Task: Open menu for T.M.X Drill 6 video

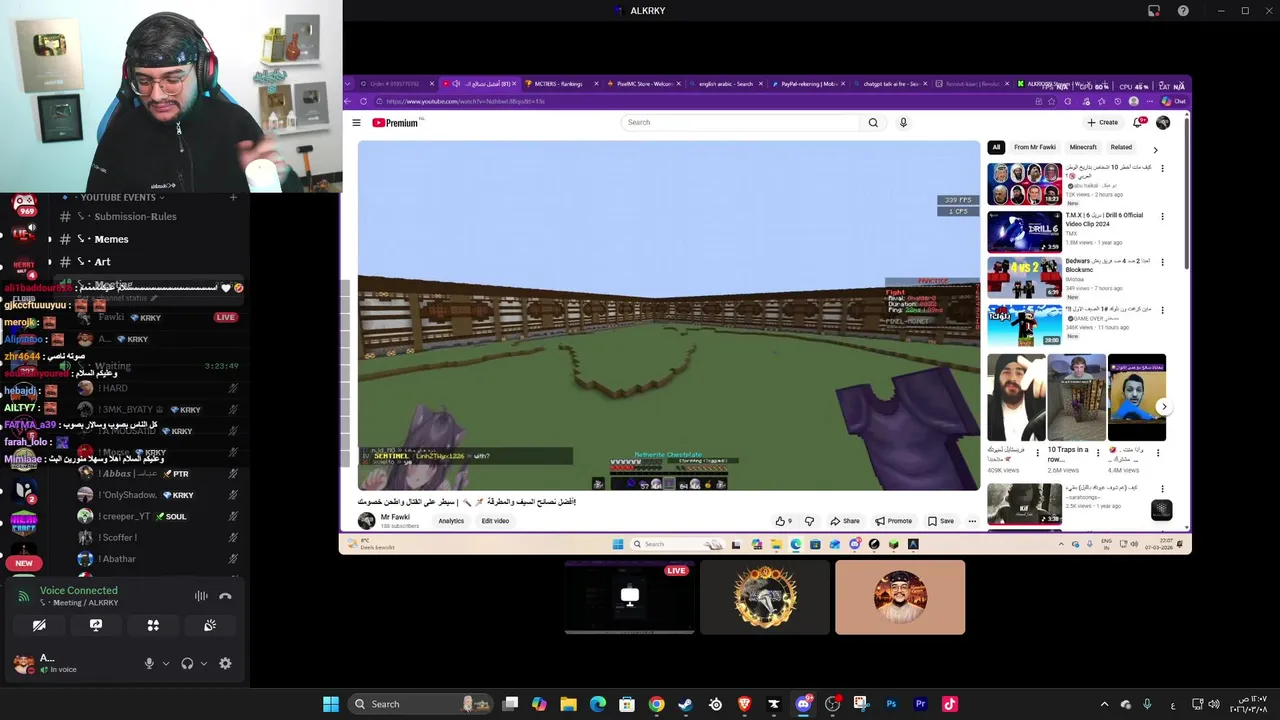Action: pyautogui.click(x=1162, y=216)
